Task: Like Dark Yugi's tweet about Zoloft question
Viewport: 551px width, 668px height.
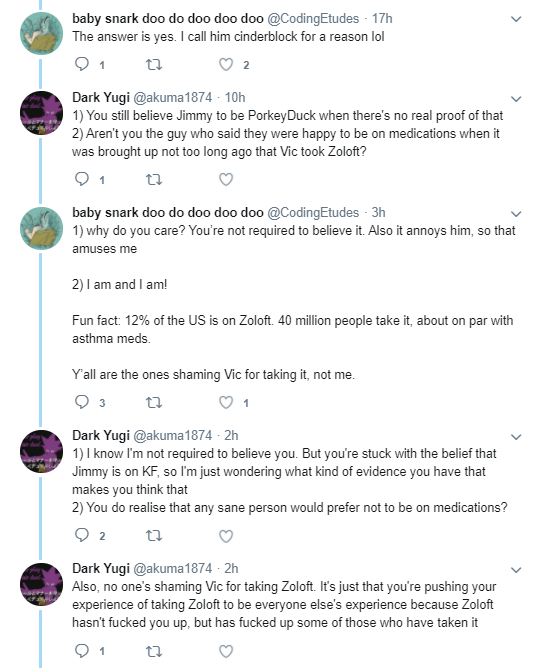Action: tap(226, 179)
